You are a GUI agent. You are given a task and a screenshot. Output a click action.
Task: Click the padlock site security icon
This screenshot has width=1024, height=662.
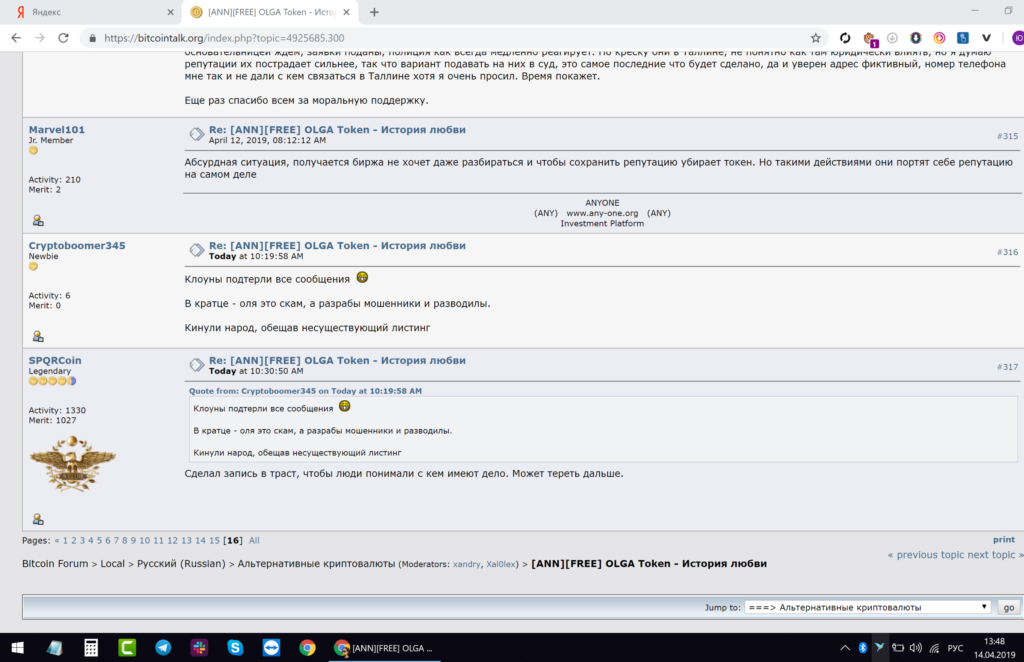[93, 38]
